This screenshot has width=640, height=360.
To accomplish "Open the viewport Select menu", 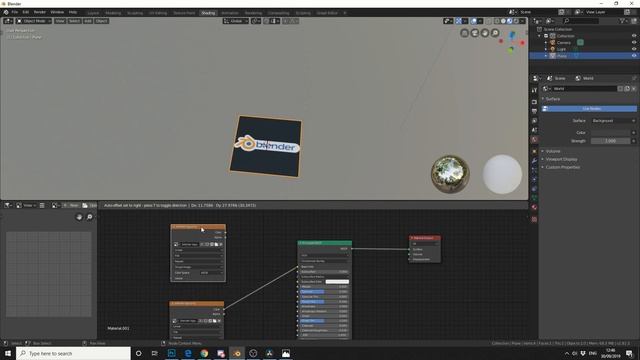I will coord(74,21).
